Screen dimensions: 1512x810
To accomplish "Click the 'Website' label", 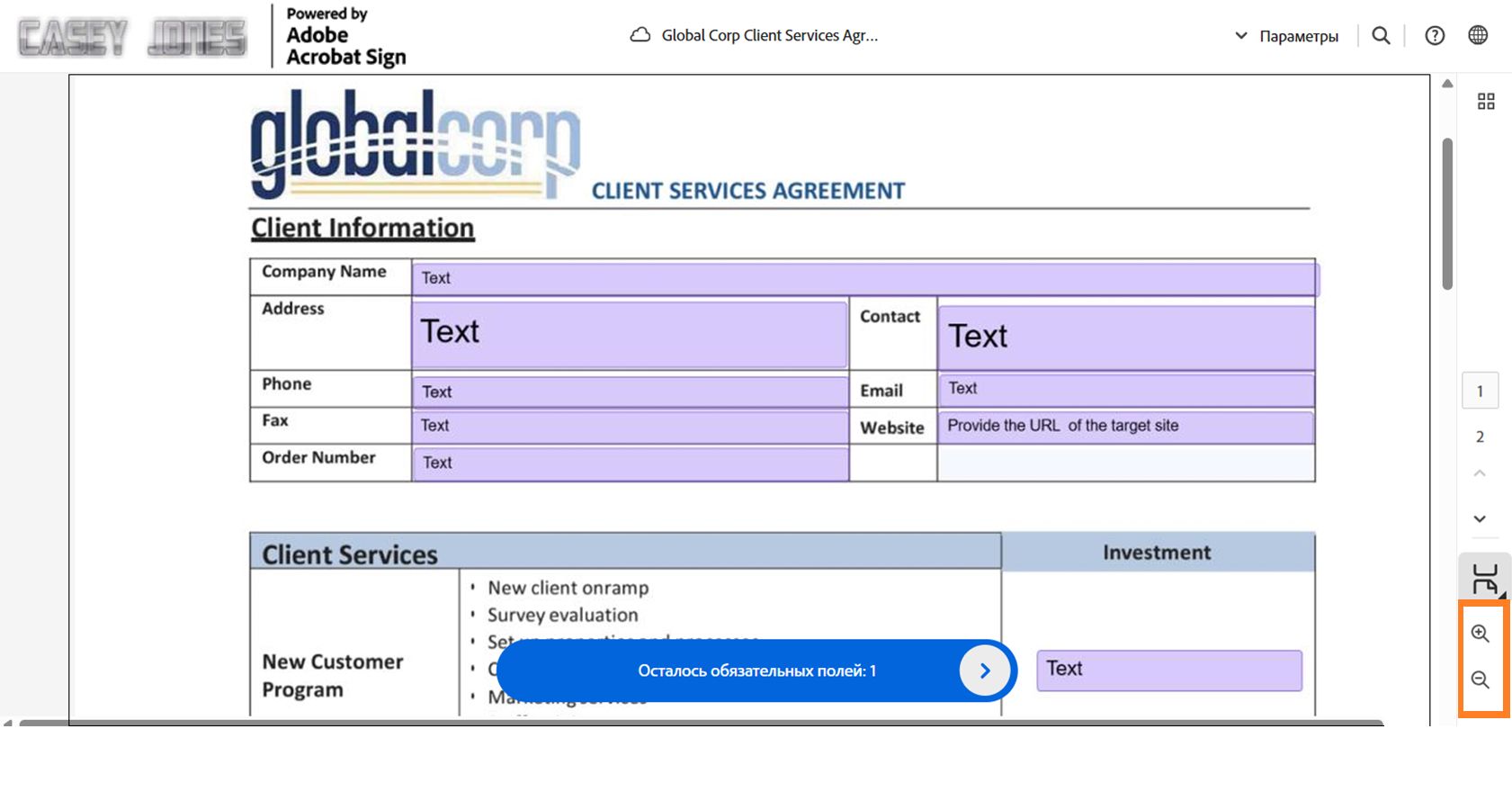I will click(892, 428).
